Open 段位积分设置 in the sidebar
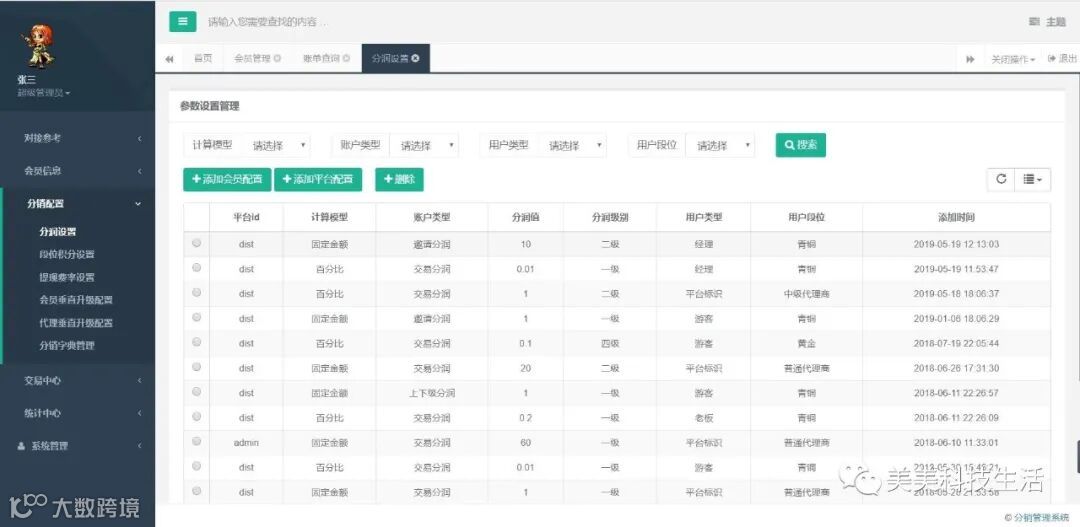The width and height of the screenshot is (1080, 527). (x=67, y=254)
